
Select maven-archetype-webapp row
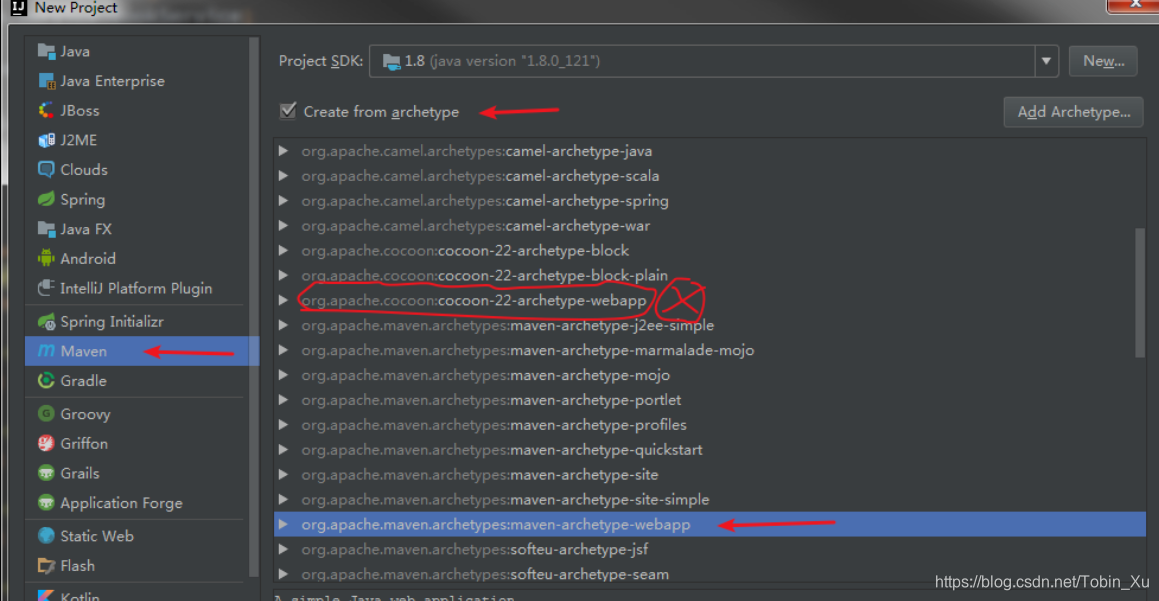pyautogui.click(x=710, y=524)
